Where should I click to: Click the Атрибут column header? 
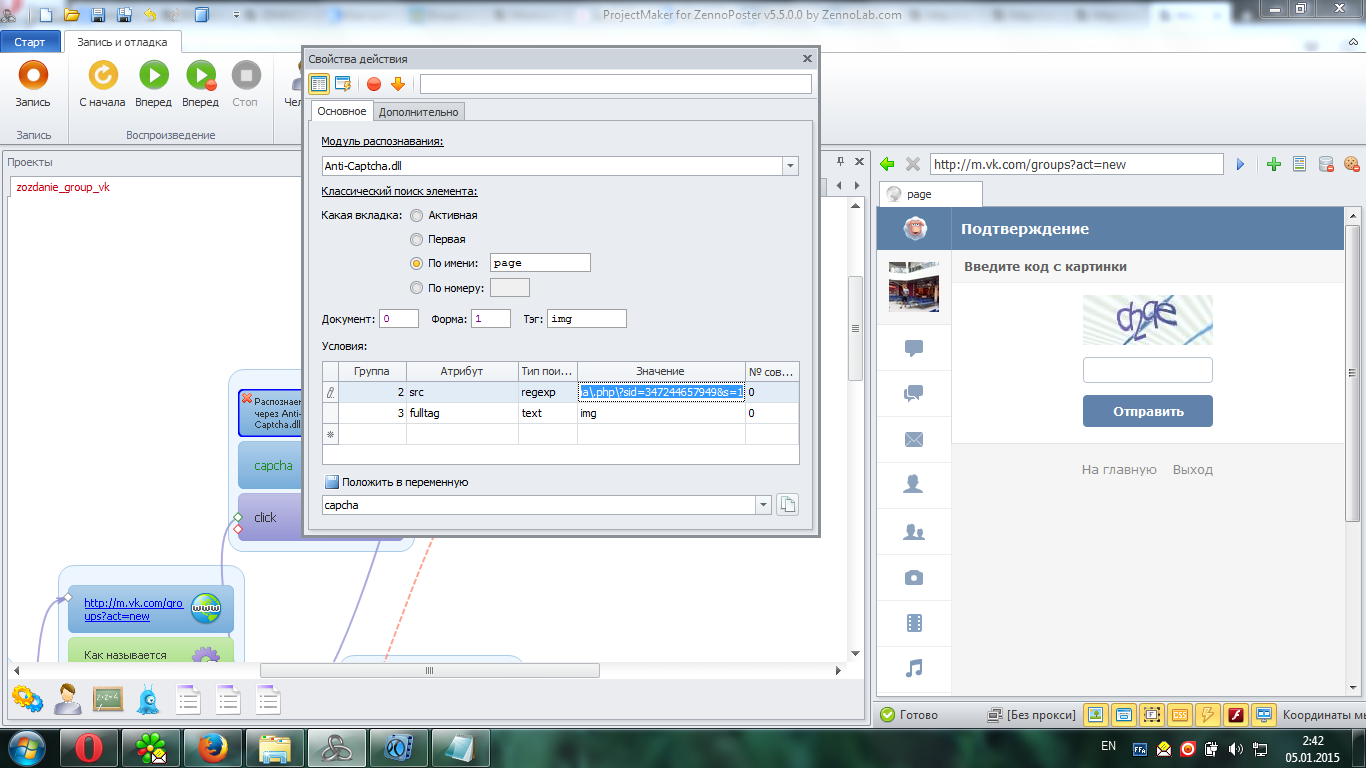[x=462, y=371]
